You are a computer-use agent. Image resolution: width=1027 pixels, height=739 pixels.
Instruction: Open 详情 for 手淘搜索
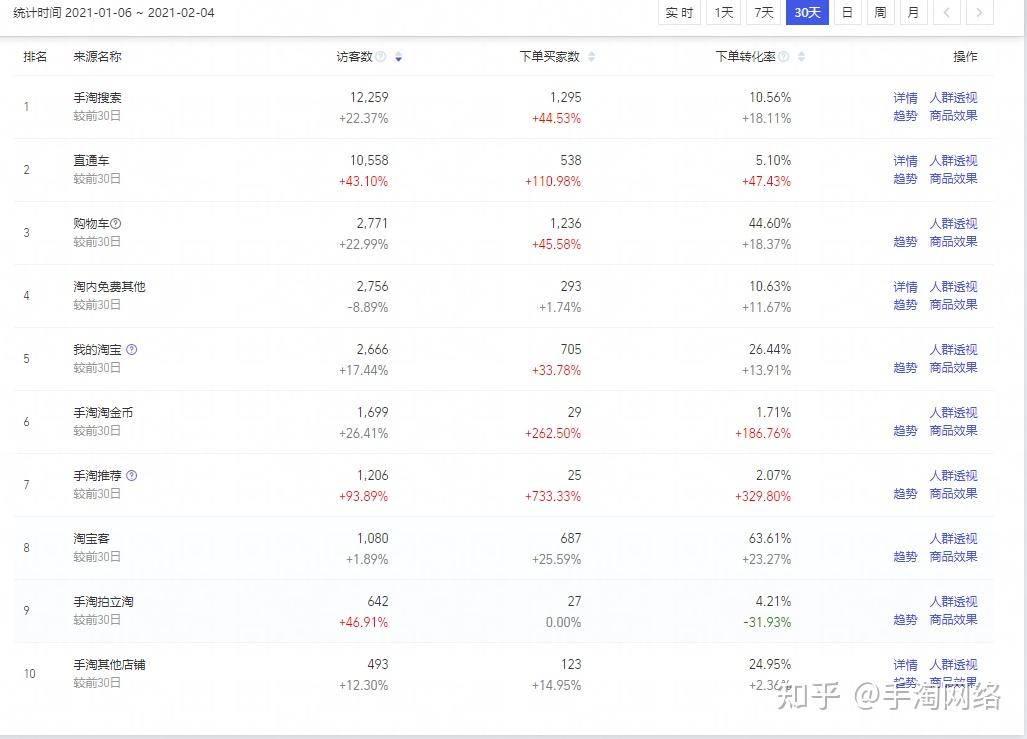(905, 98)
